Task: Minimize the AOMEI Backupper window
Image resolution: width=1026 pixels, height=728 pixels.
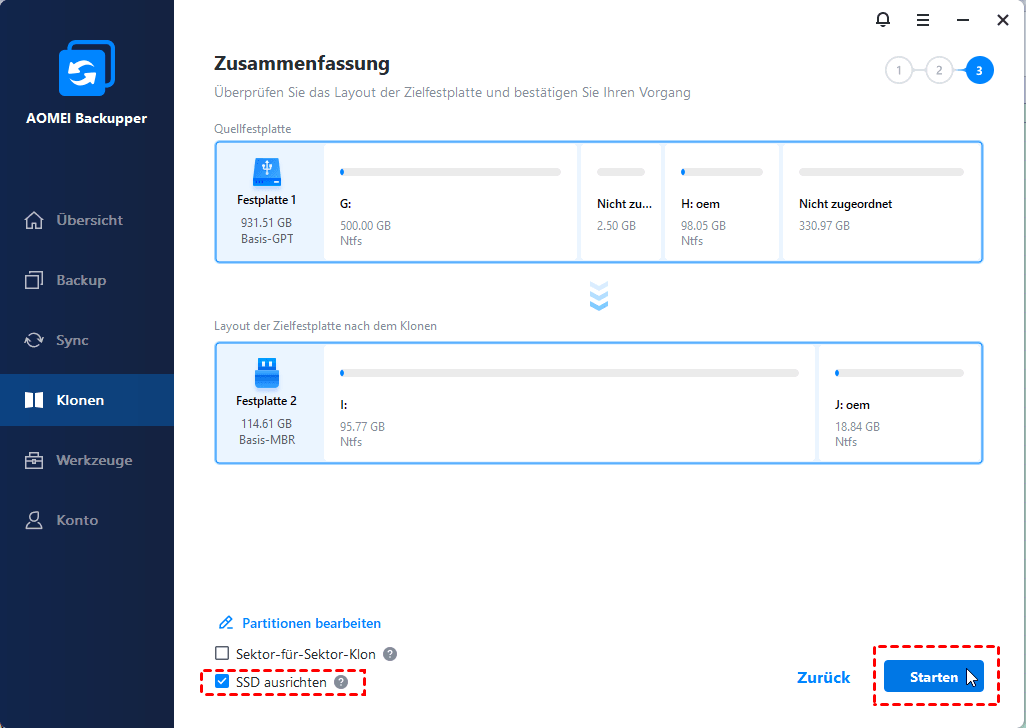Action: [963, 20]
